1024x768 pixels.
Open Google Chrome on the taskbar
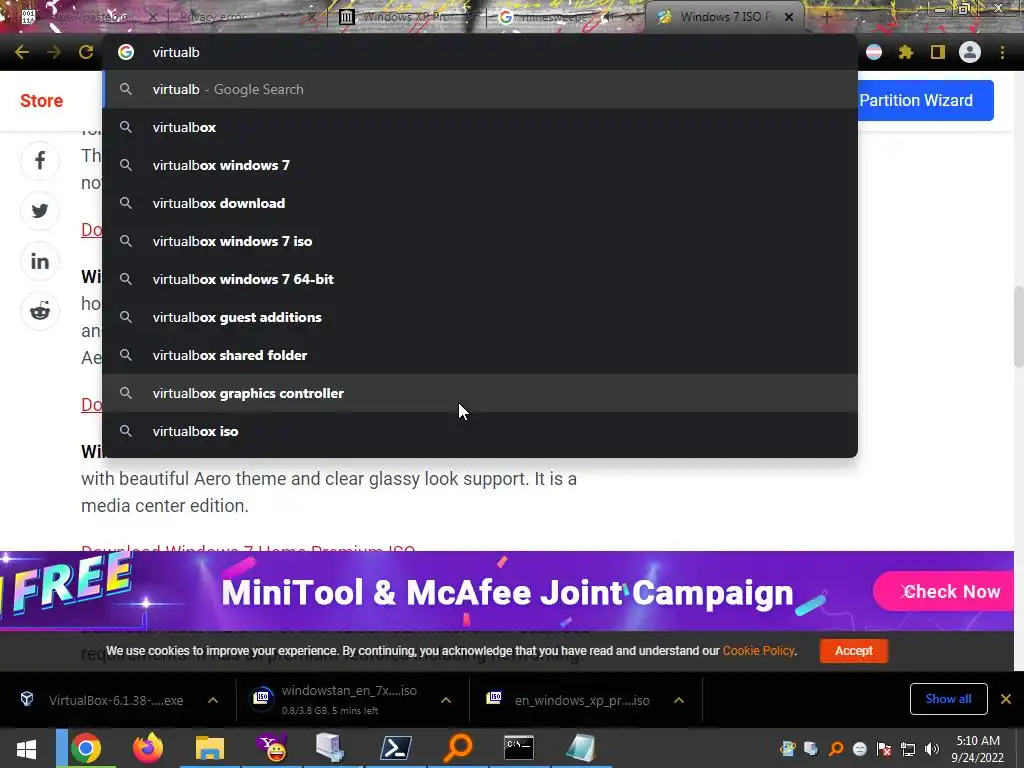tap(86, 748)
